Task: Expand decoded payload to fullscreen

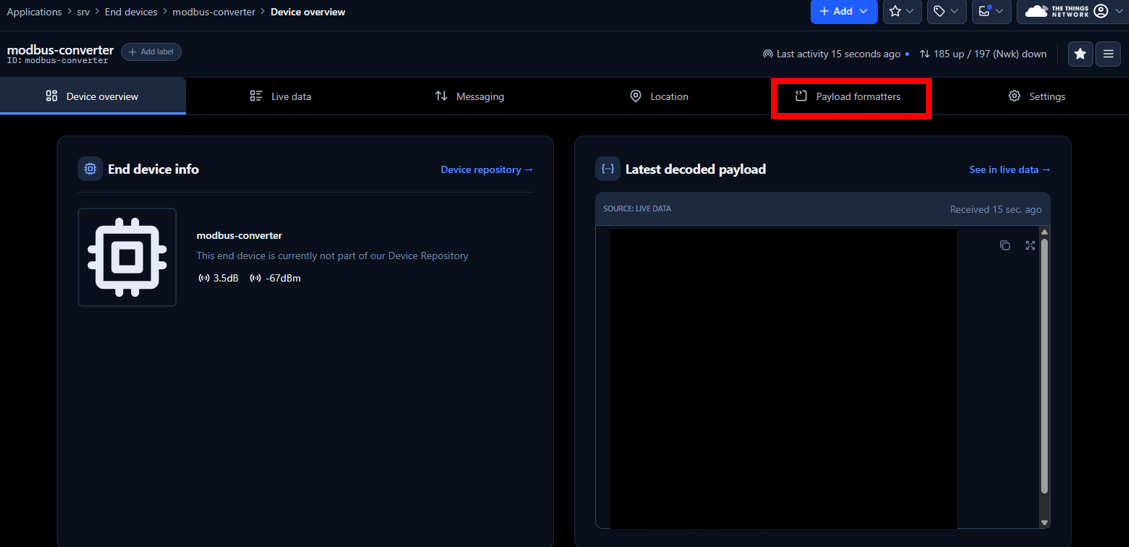Action: tap(1030, 245)
